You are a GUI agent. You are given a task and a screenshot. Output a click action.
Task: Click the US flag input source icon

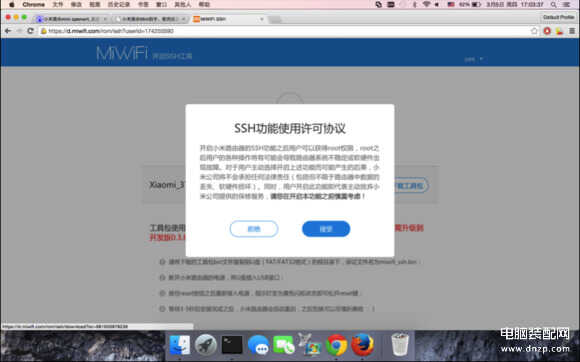click(451, 4)
